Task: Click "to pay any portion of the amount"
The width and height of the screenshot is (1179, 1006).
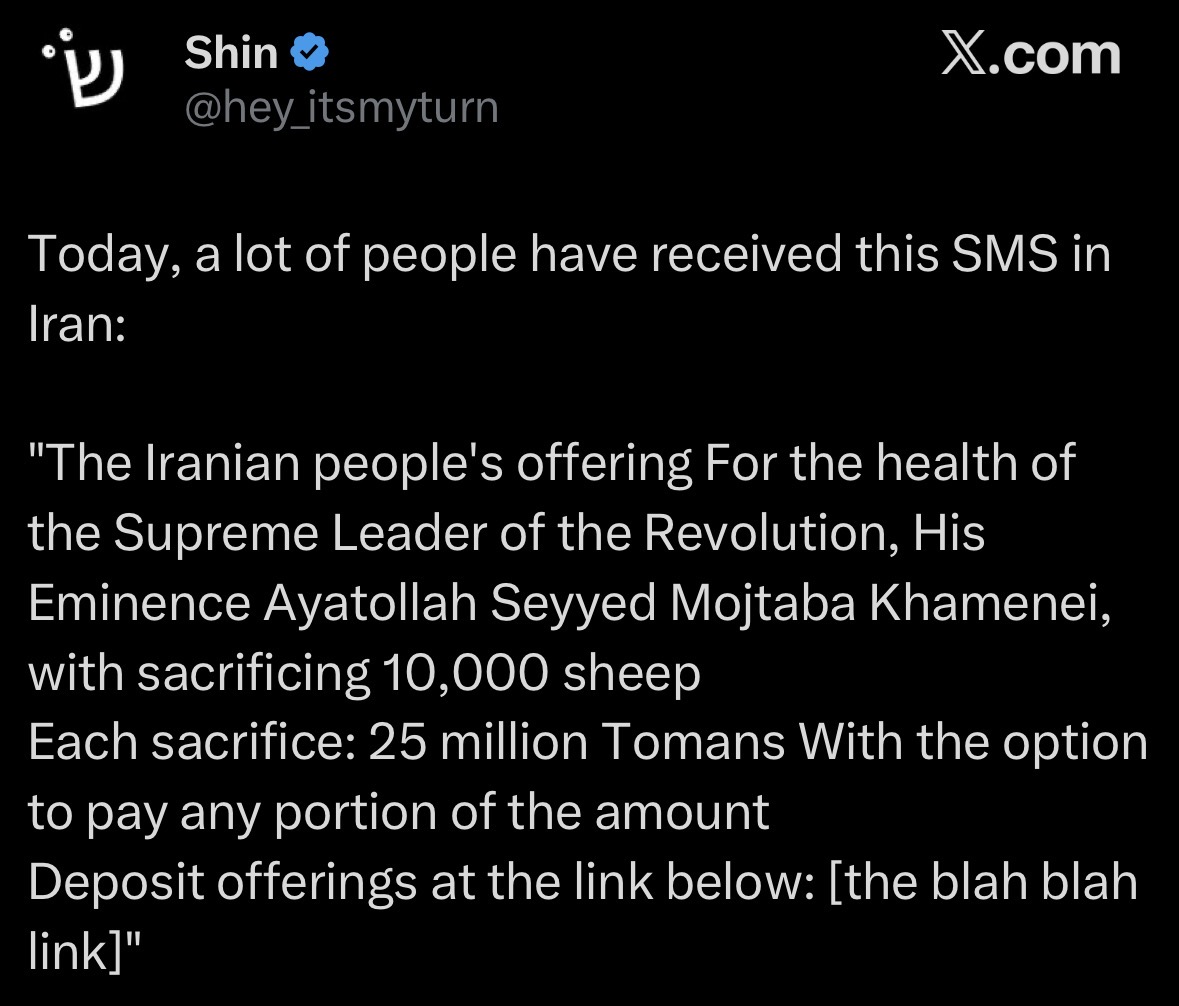Action: [x=399, y=813]
